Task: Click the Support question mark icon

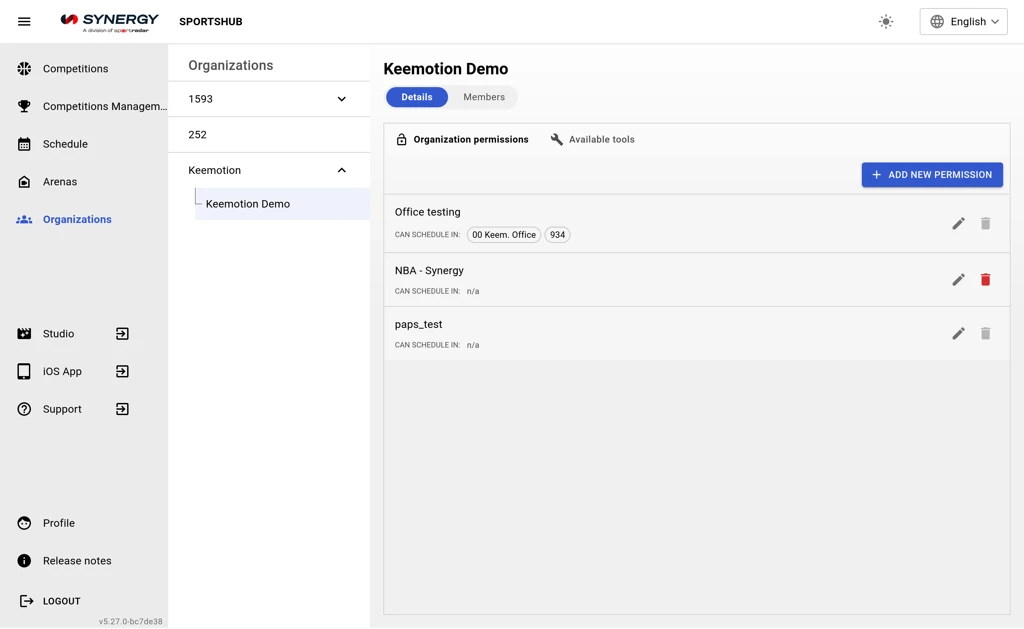Action: pos(24,409)
